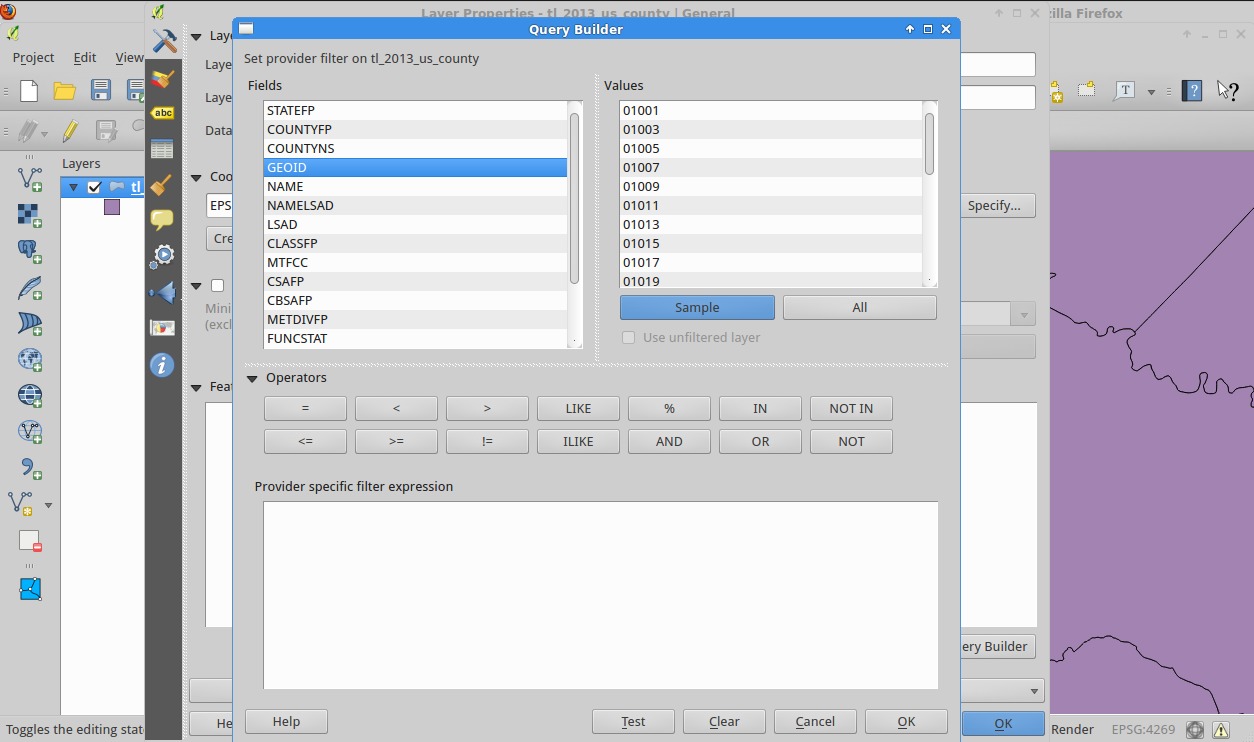The height and width of the screenshot is (742, 1254).
Task: Check the Use unfiltered layer box
Action: [x=628, y=338]
